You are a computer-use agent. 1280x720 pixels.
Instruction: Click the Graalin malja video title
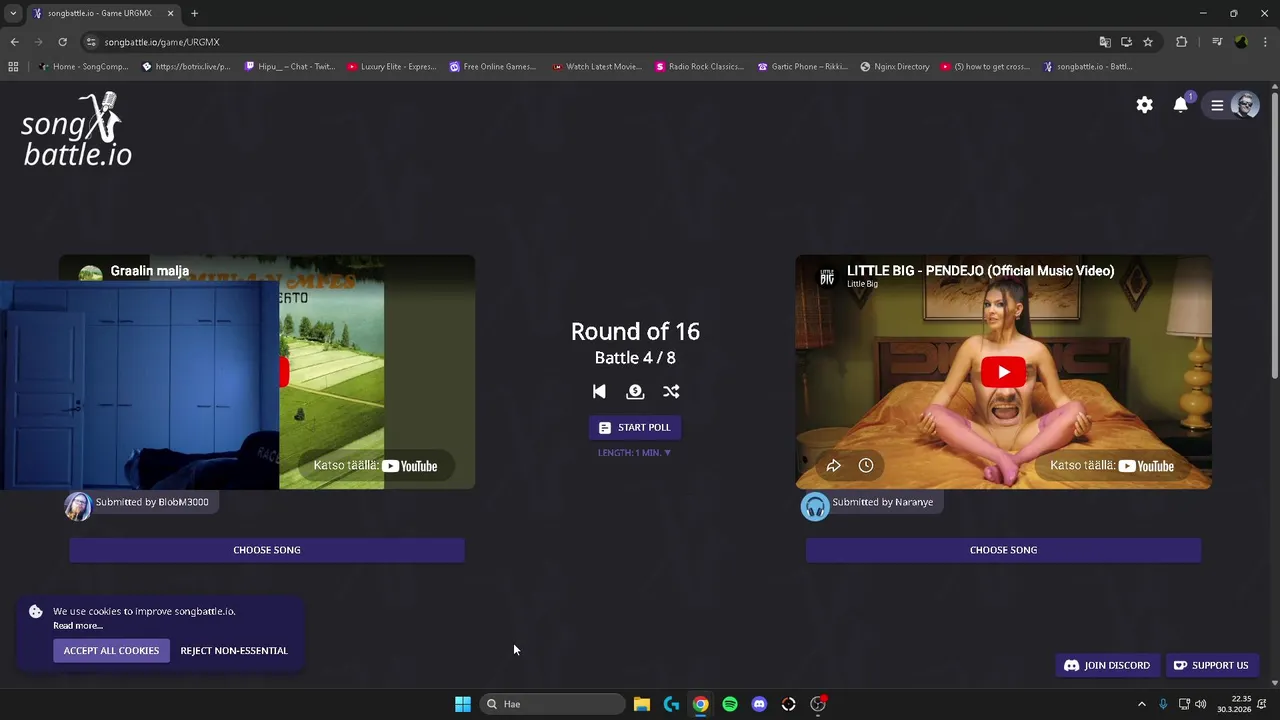[x=150, y=271]
